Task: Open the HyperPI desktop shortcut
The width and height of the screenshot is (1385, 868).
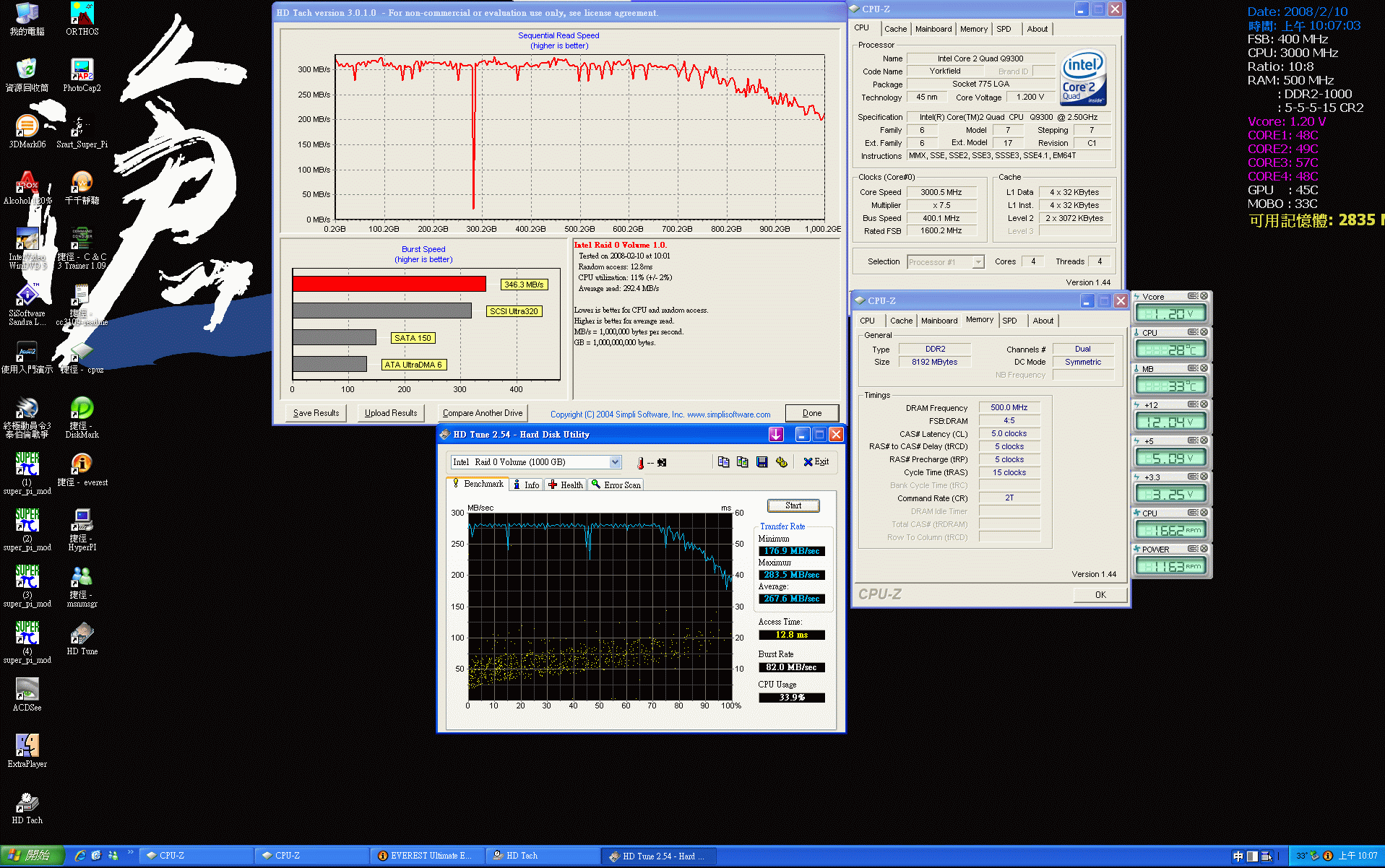Action: [x=82, y=530]
